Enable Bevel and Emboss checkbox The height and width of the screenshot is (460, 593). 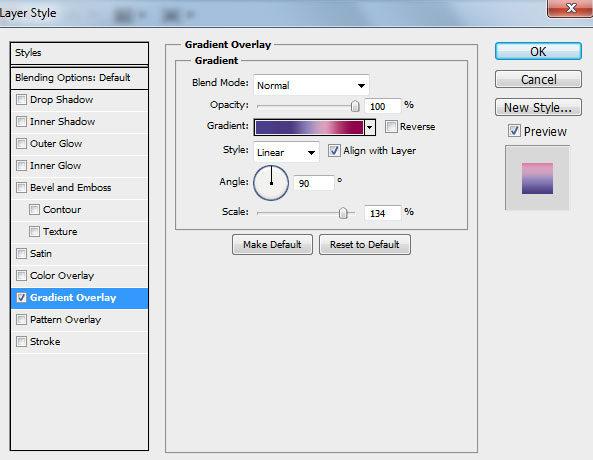pyautogui.click(x=21, y=187)
